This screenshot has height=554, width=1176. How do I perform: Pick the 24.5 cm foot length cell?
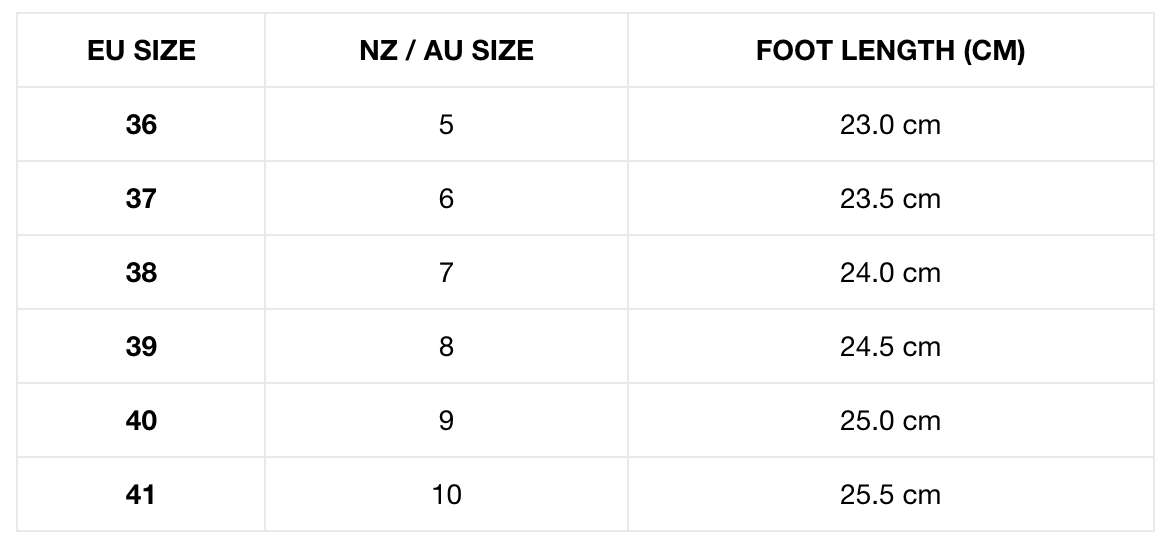pos(890,347)
